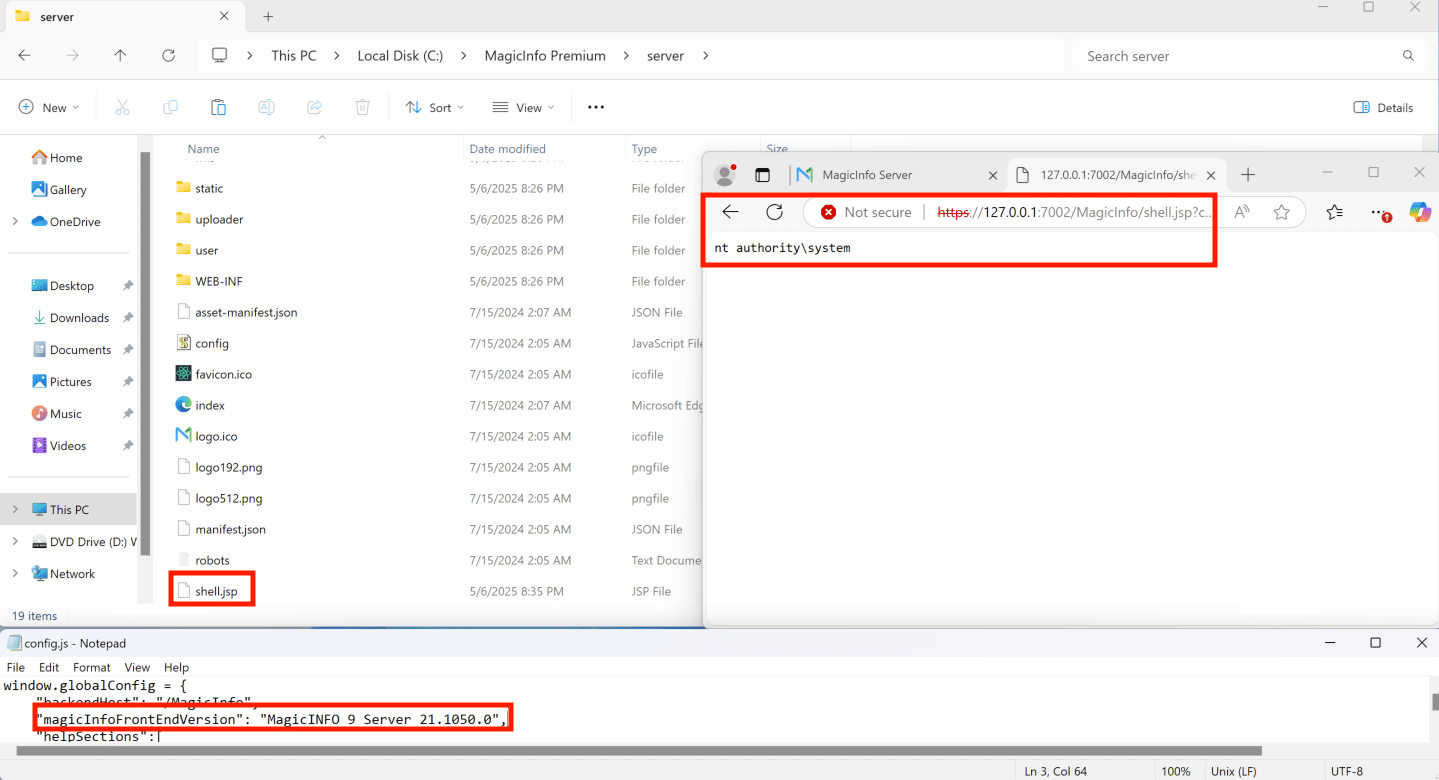Add a new File Explorer tab
Viewport: 1439px width, 780px height.
[x=268, y=16]
